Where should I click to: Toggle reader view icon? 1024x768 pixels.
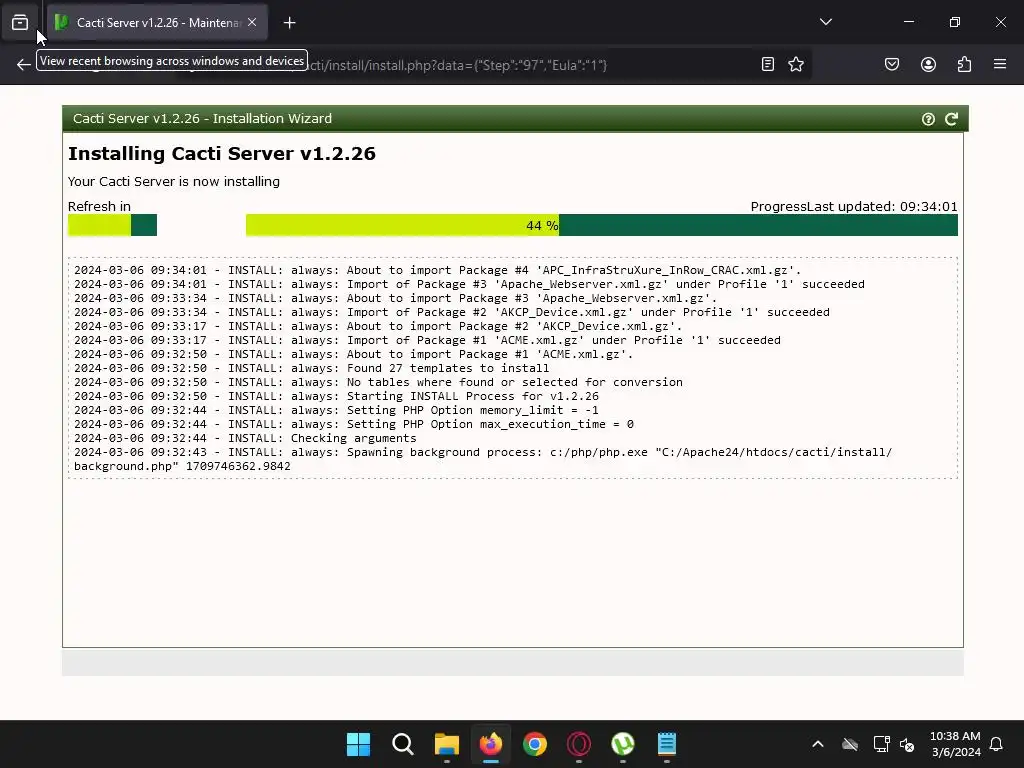[768, 64]
